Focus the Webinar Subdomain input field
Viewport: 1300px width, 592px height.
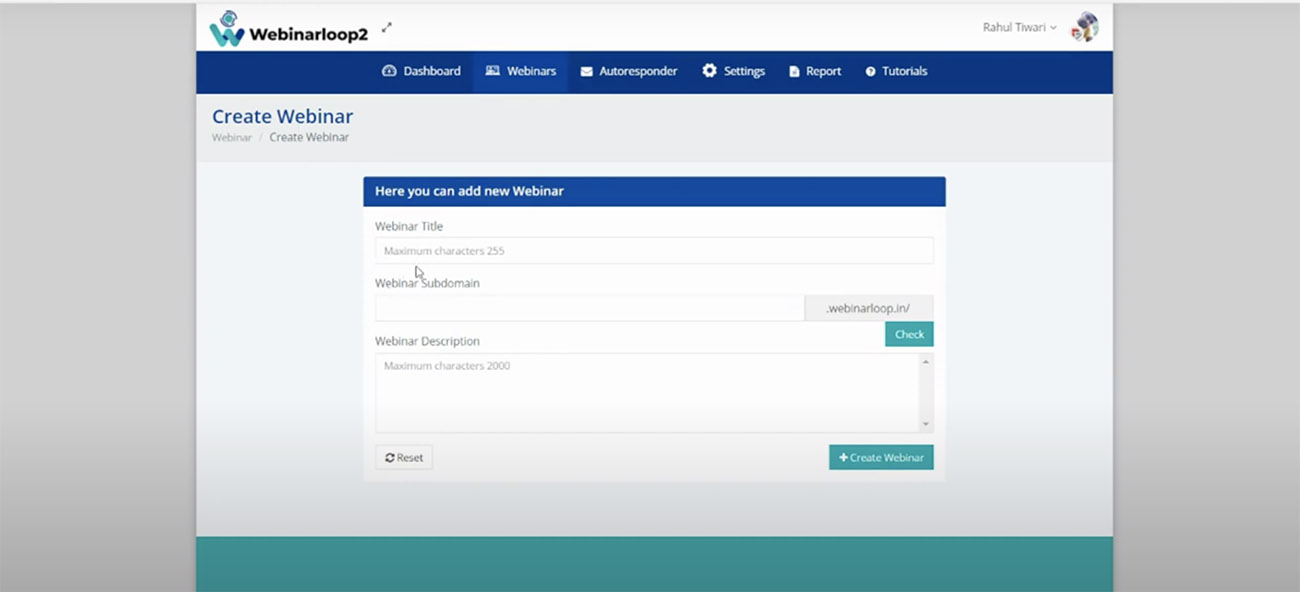(589, 308)
